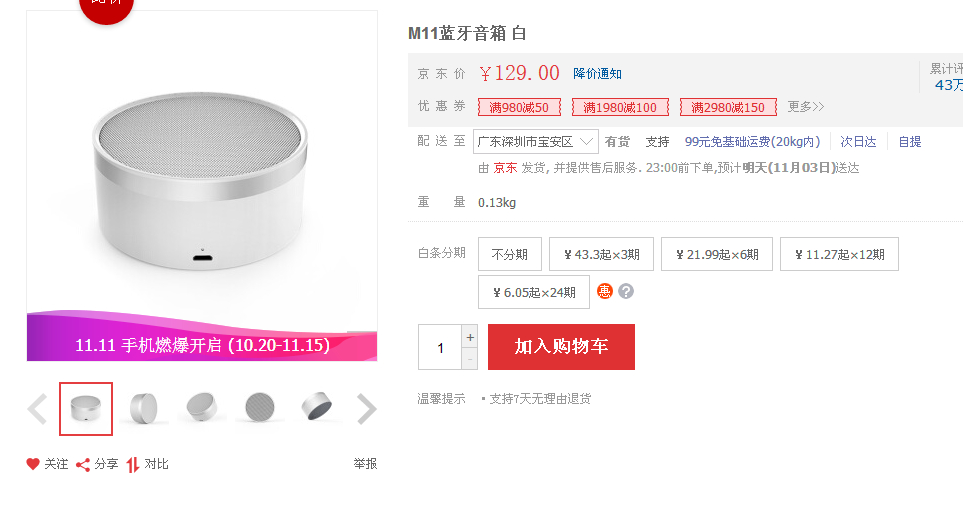Screen dimensions: 963x527
Task: Choose ¥43.3起×3期 installment plan
Action: [x=601, y=254]
